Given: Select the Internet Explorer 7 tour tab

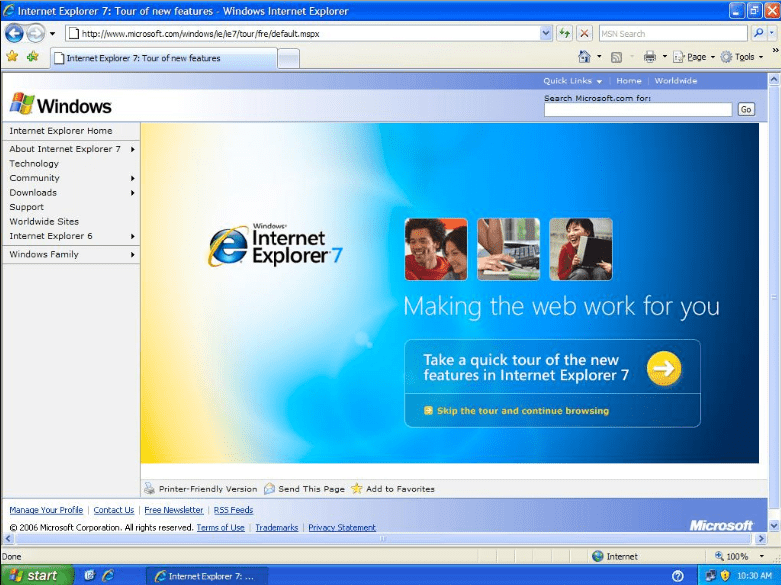Looking at the screenshot, I should click(x=160, y=58).
